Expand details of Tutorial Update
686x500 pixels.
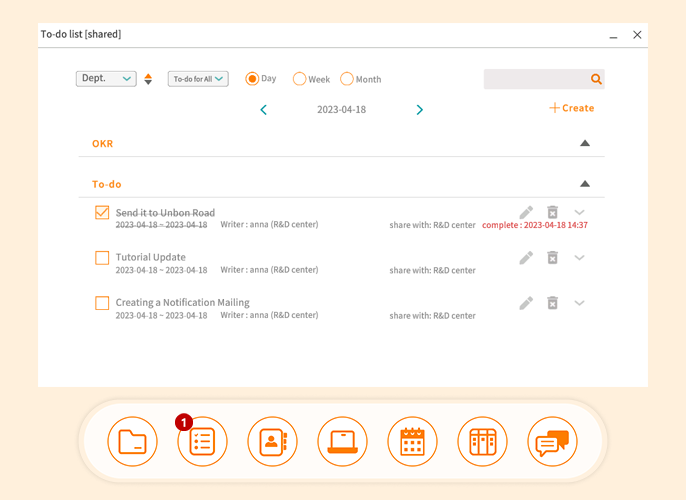(x=579, y=258)
